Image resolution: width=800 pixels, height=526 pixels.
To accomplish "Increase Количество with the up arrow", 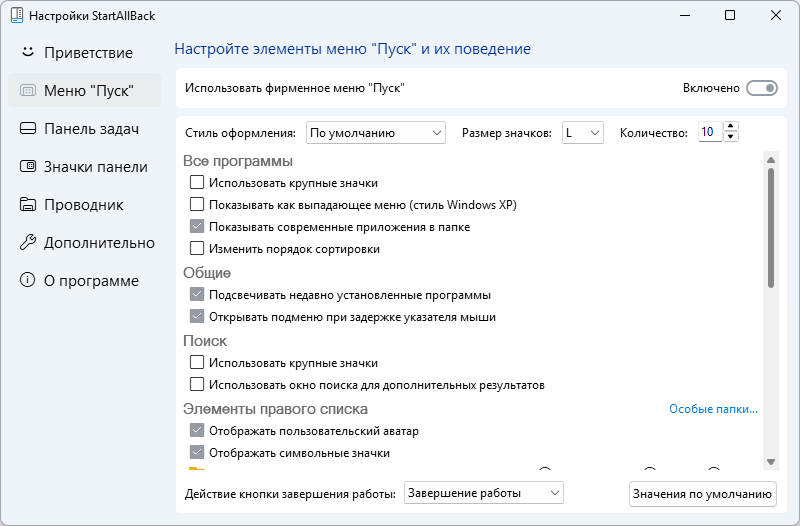I will (x=731, y=127).
